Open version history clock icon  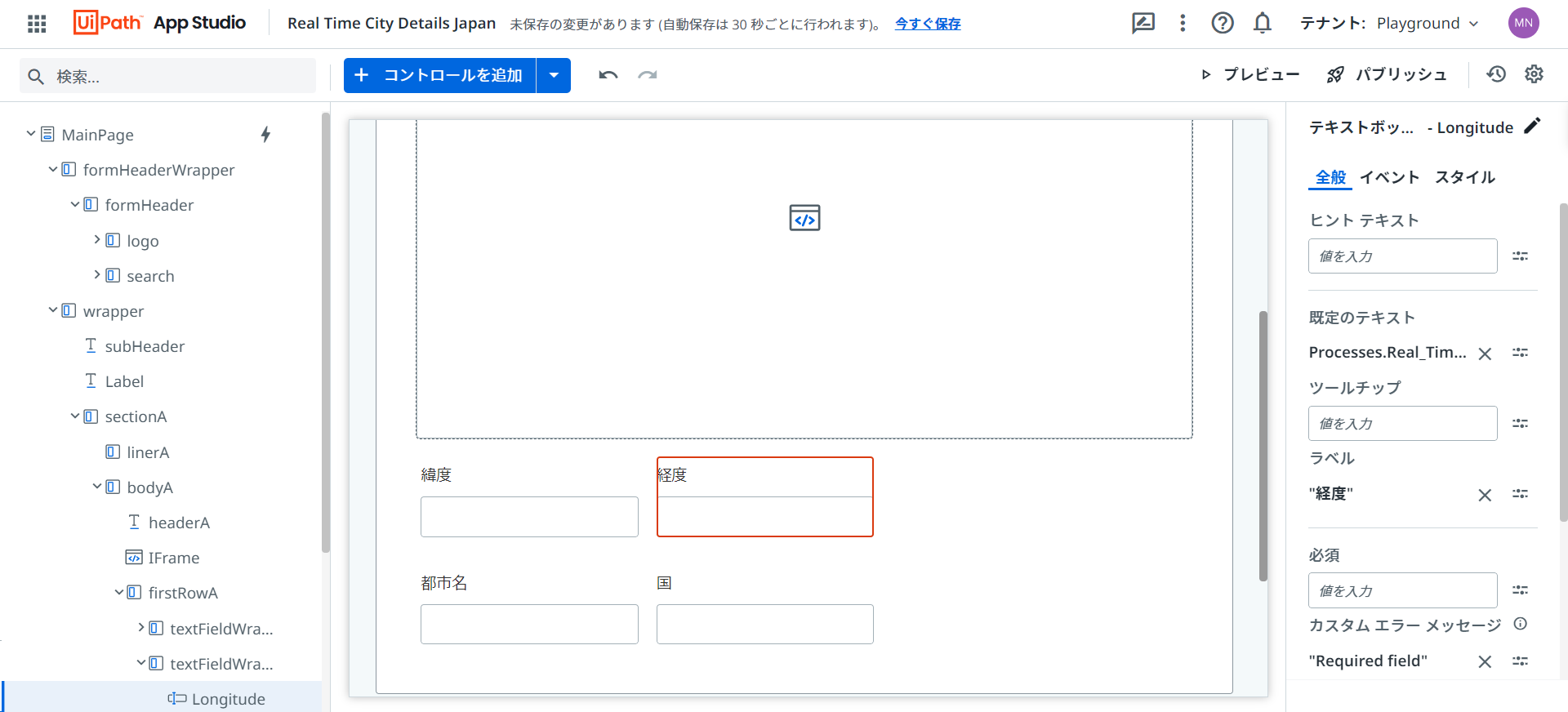click(x=1496, y=74)
